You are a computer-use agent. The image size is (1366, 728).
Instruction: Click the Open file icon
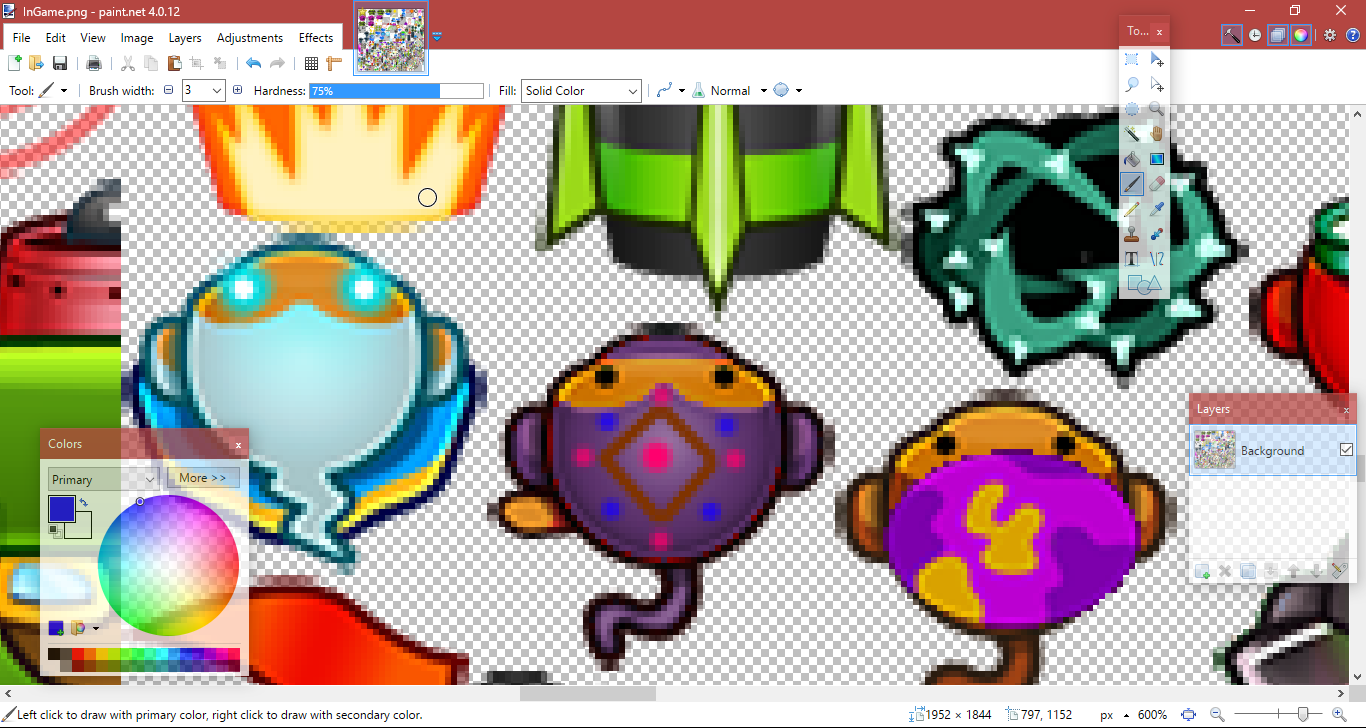point(37,64)
